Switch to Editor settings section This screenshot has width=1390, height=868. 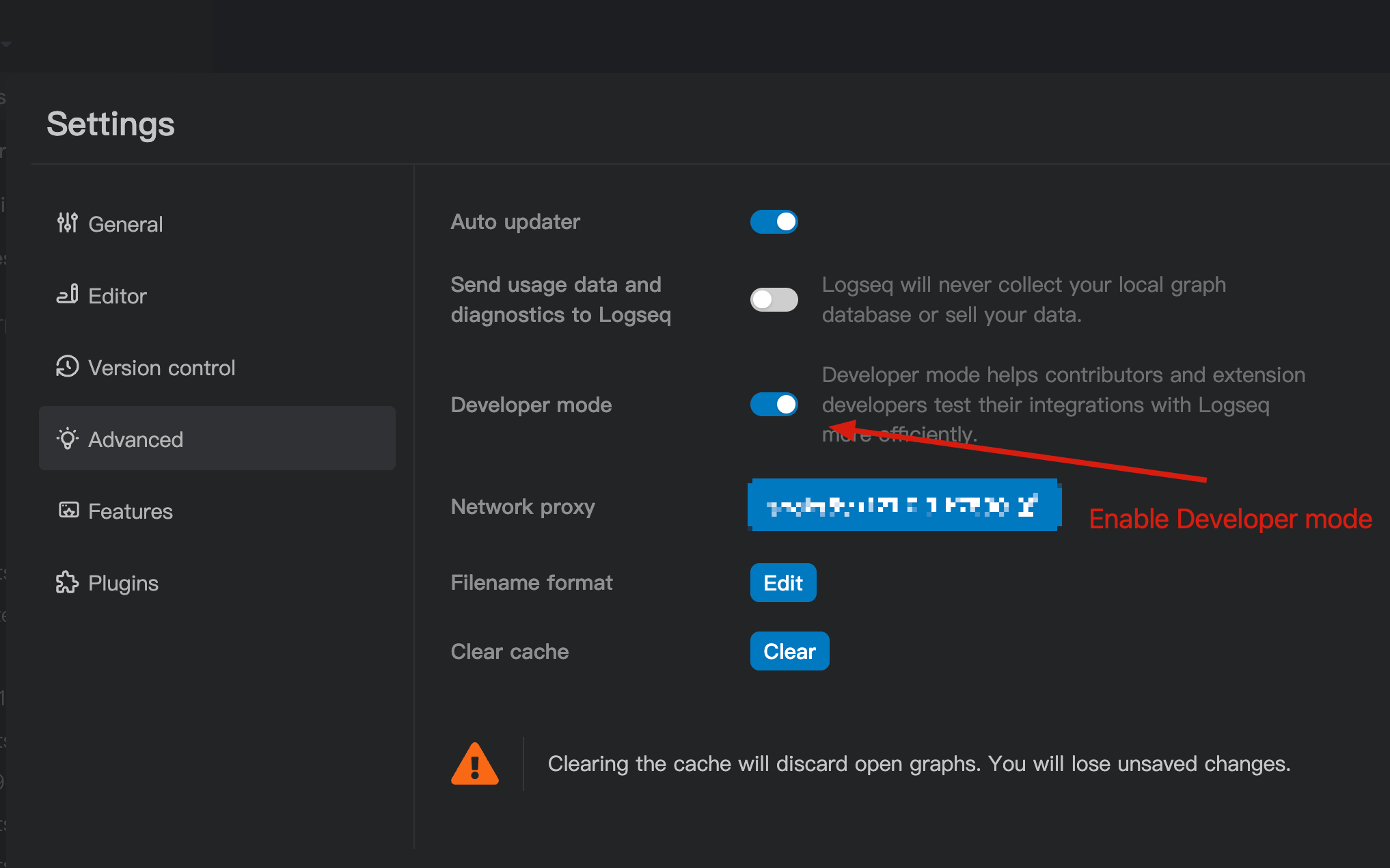(x=118, y=296)
